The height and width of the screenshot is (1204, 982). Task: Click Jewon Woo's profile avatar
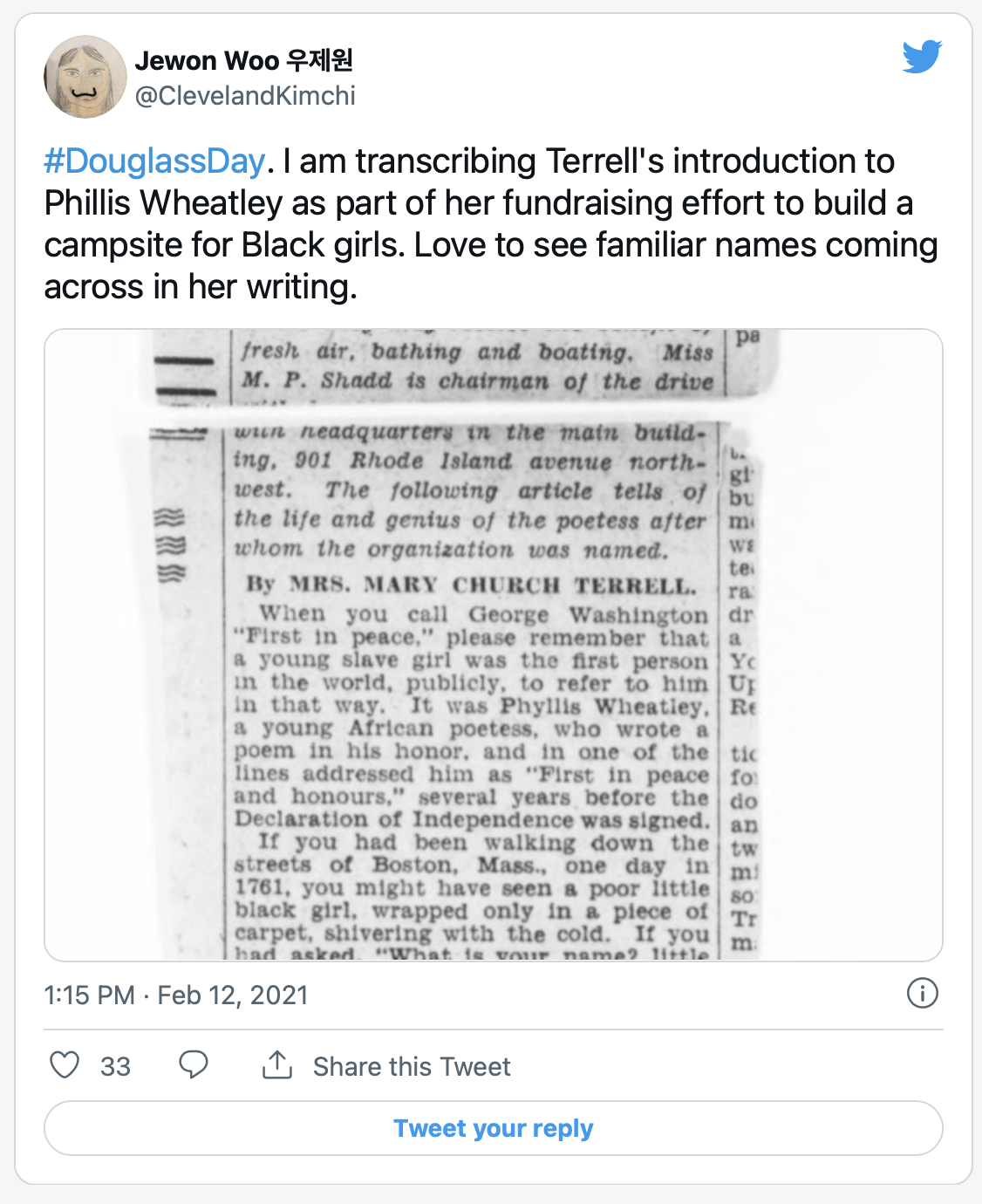click(85, 77)
